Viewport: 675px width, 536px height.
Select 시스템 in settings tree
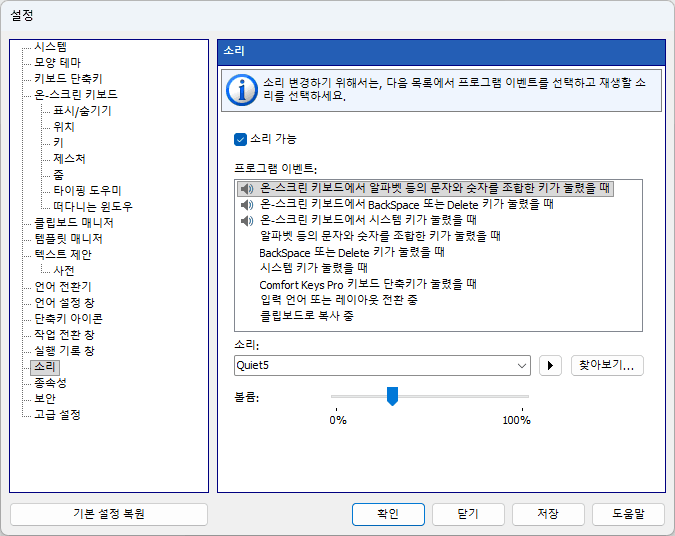(x=50, y=46)
